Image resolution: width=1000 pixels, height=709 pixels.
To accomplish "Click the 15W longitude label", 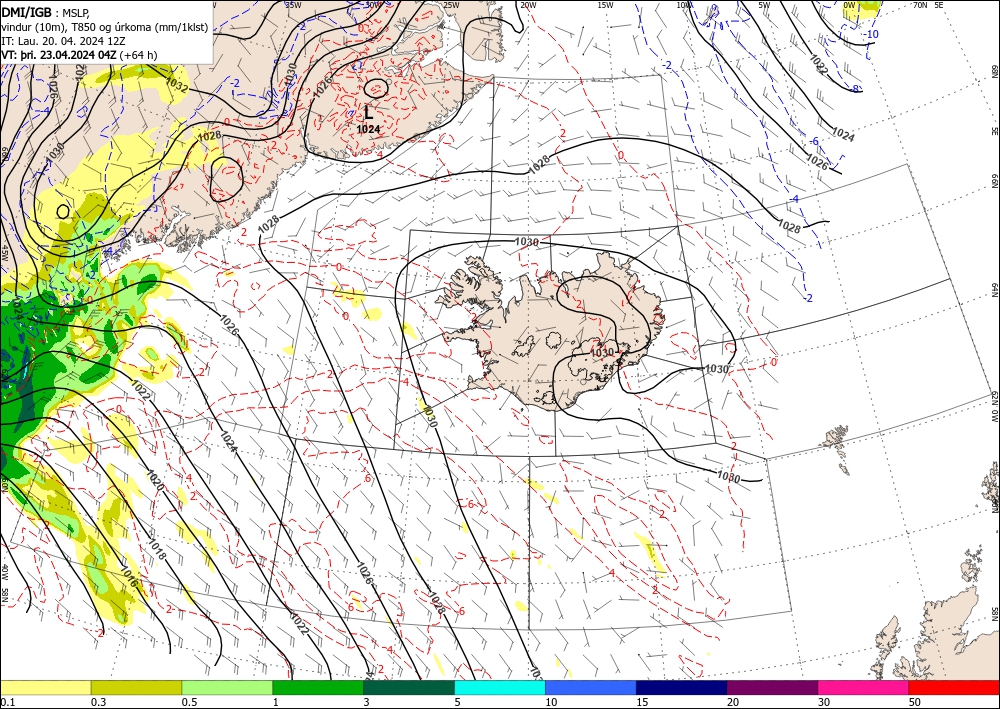I will click(605, 5).
